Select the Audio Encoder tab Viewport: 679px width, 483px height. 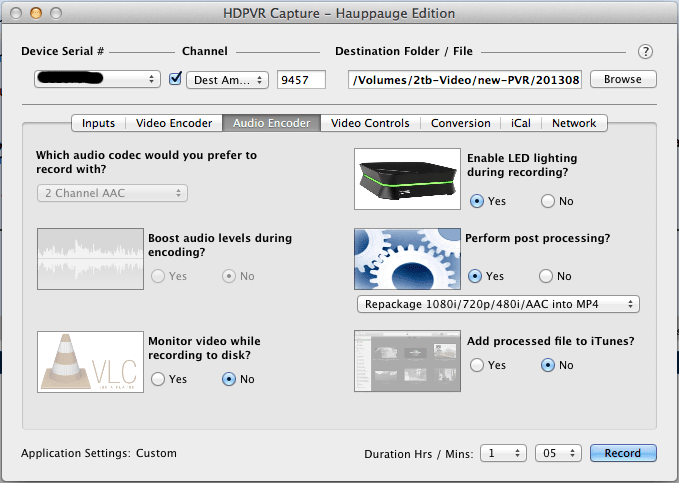[x=272, y=123]
